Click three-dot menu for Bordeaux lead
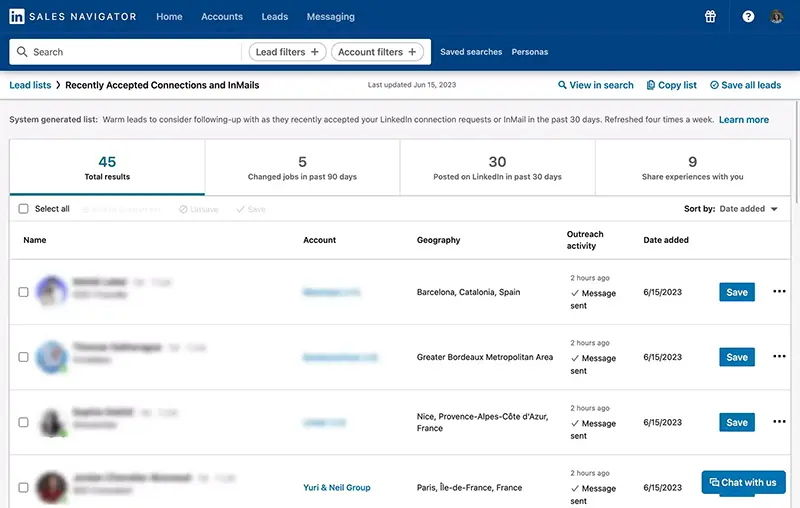Viewport: 800px width, 508px height. click(779, 356)
